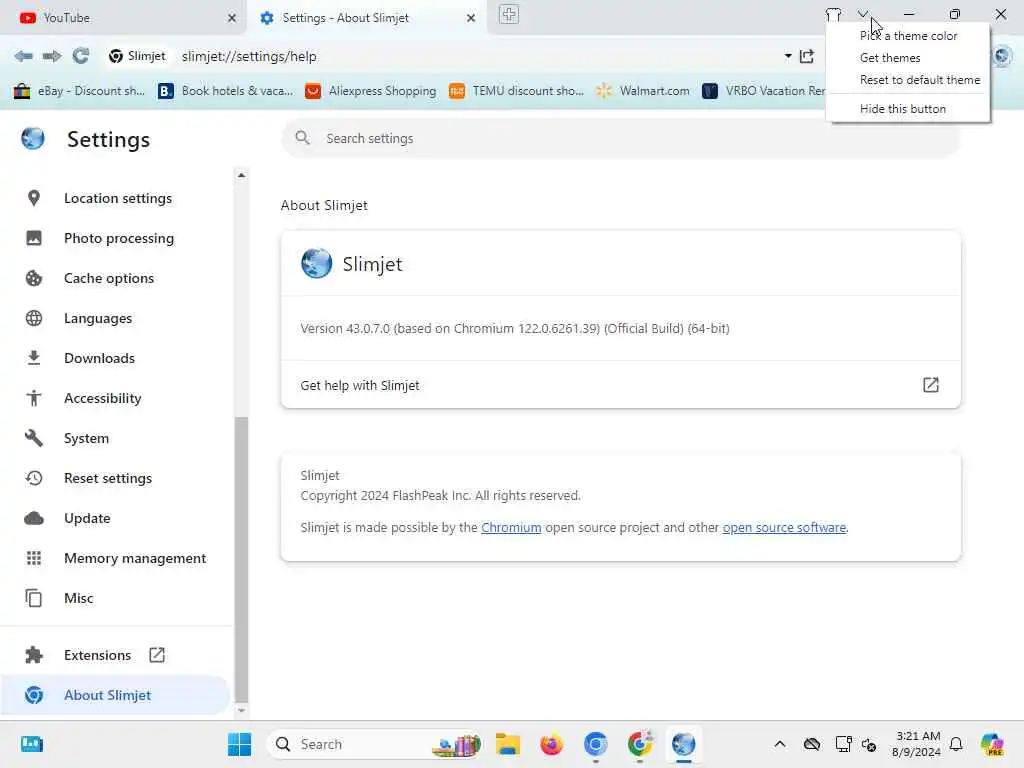The image size is (1024, 768).
Task: Click the Search settings field
Action: (x=620, y=138)
